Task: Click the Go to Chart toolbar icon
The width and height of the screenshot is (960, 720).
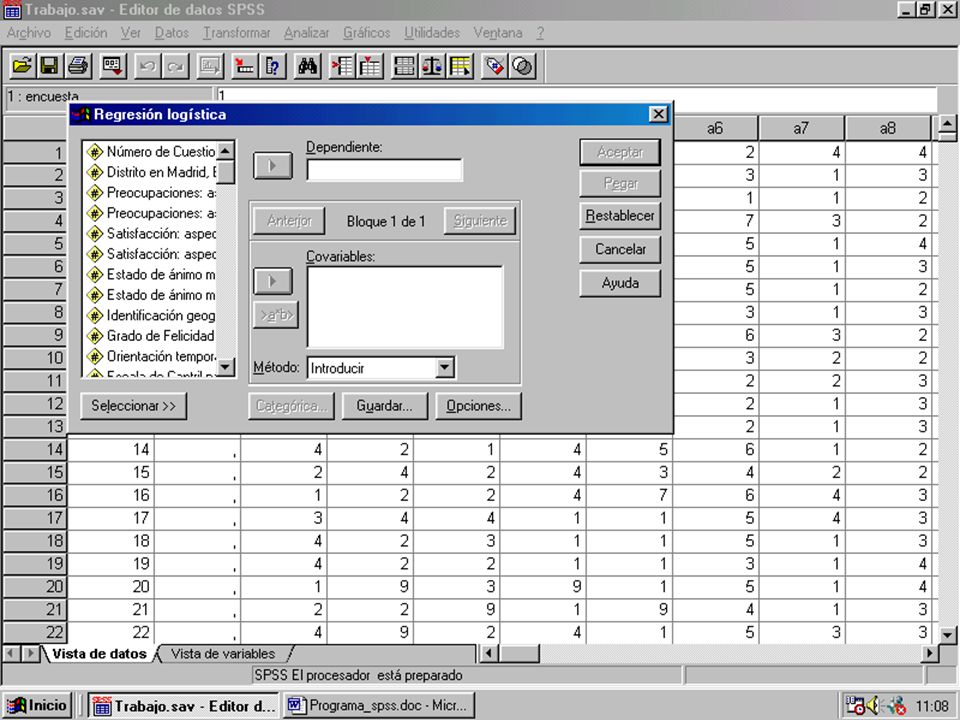Action: click(210, 66)
